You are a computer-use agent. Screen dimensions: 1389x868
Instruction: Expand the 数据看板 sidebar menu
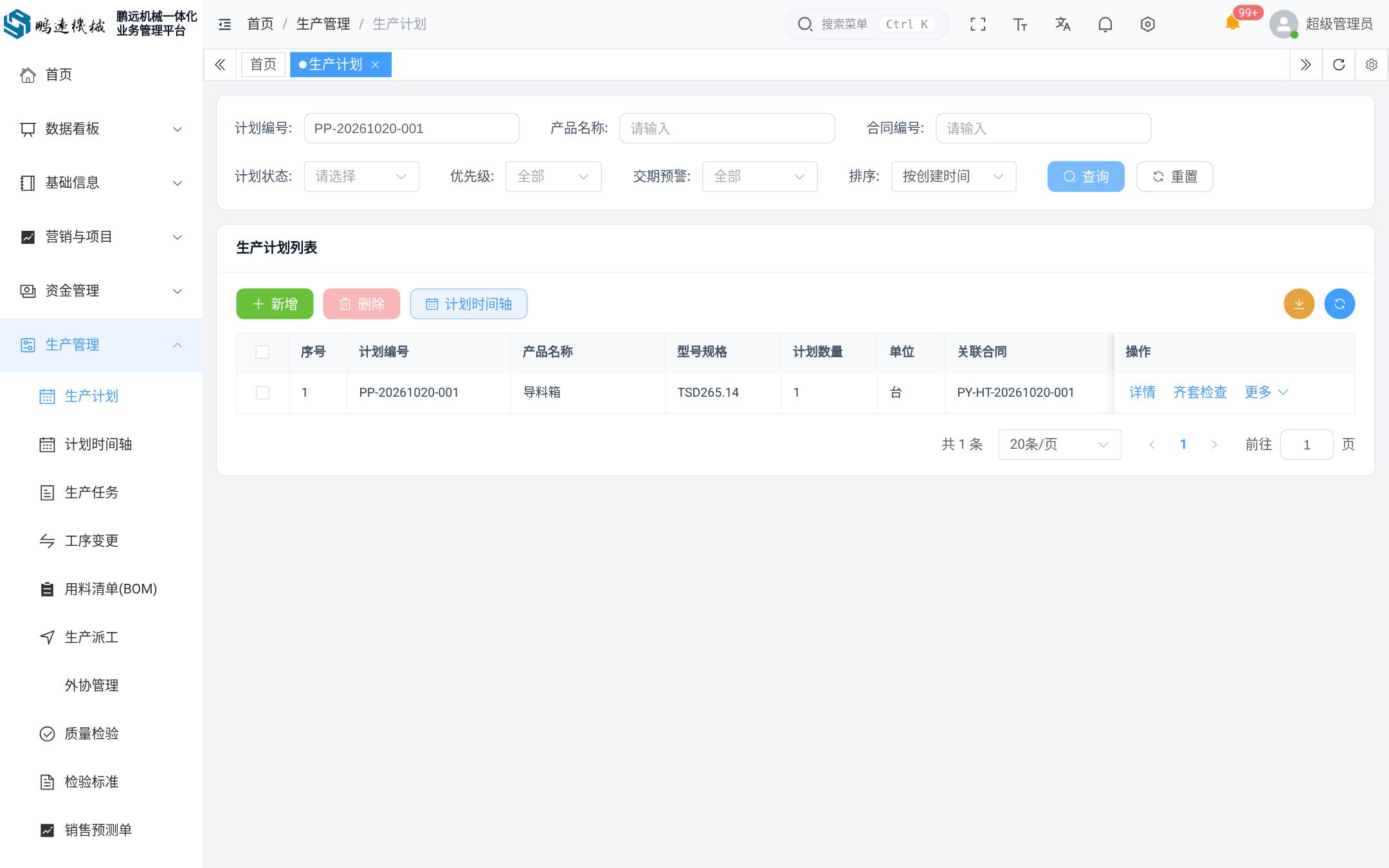101,129
